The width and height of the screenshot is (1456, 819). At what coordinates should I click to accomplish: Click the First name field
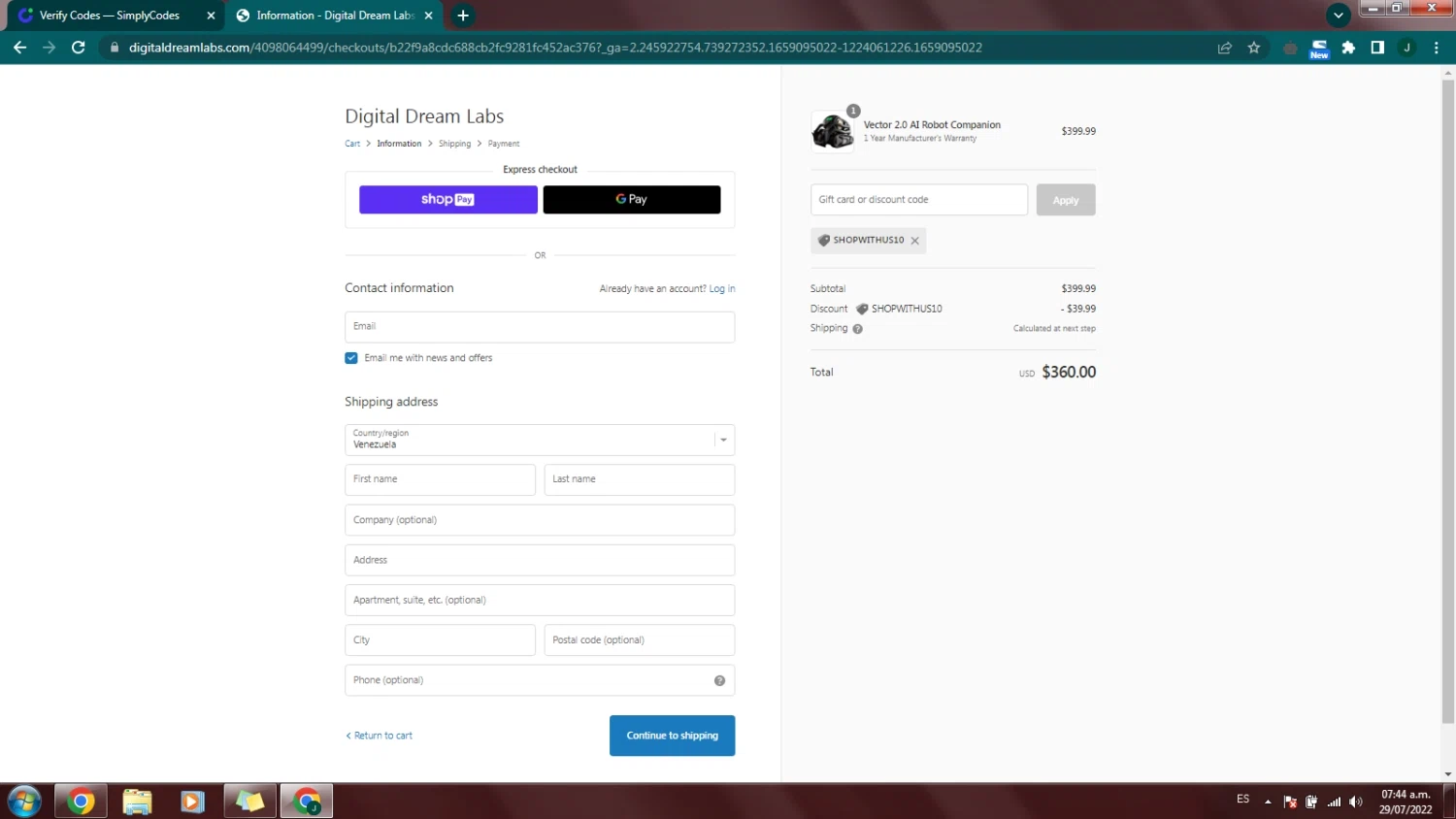pos(440,479)
